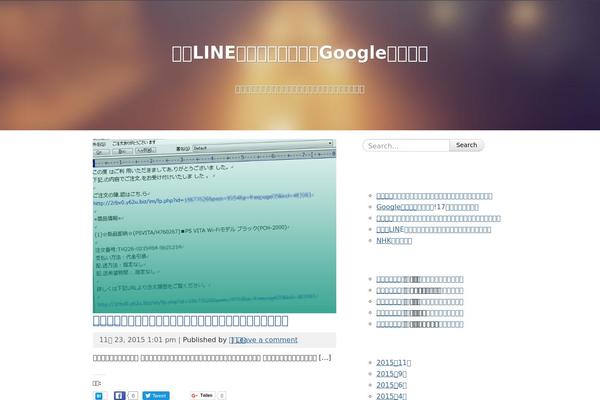Viewport: 600px width, 400px height.
Task: Click the Search button
Action: tap(466, 145)
